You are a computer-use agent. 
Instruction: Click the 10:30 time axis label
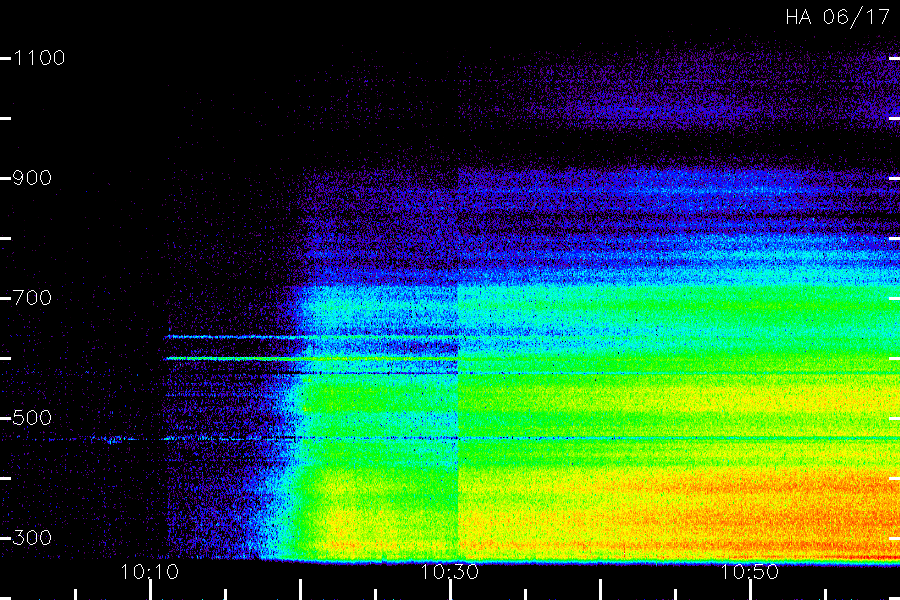tap(449, 572)
